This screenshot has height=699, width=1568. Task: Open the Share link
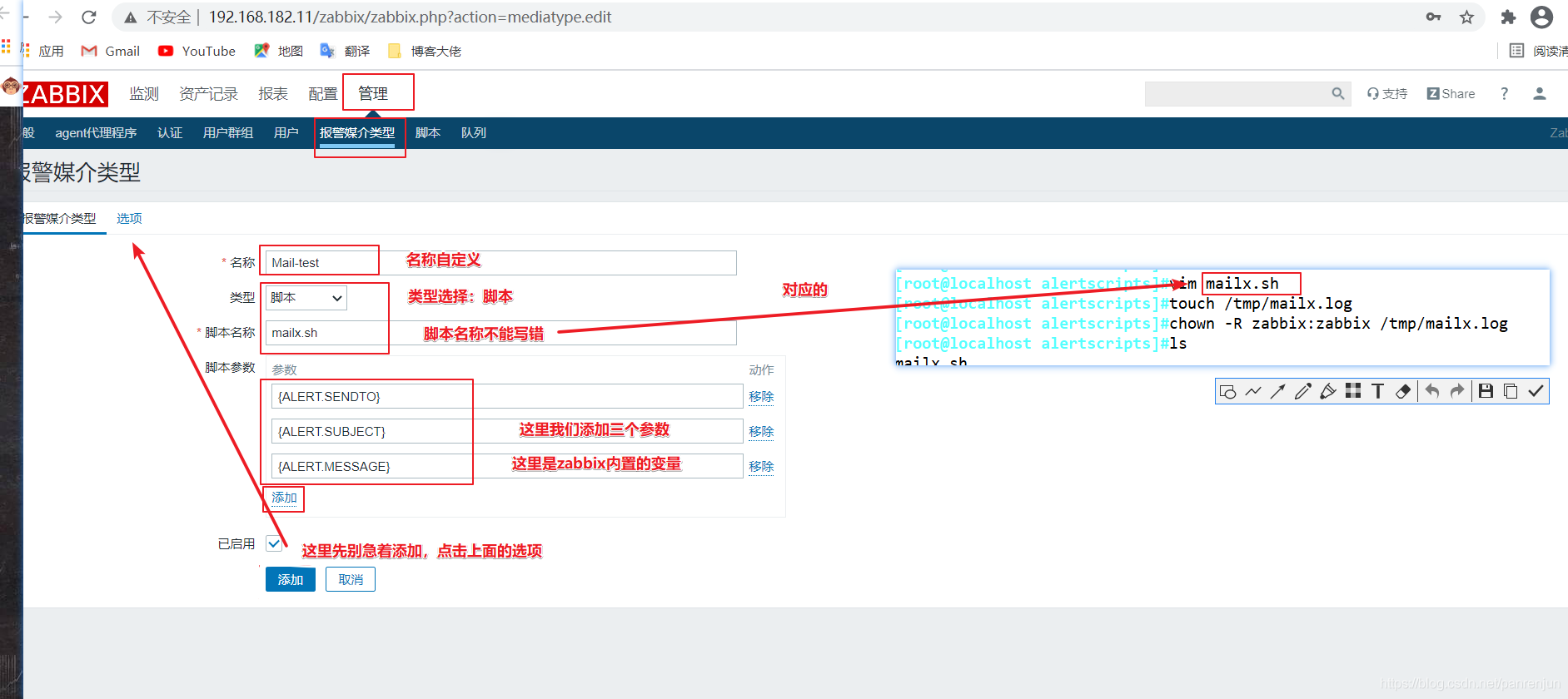click(1451, 94)
